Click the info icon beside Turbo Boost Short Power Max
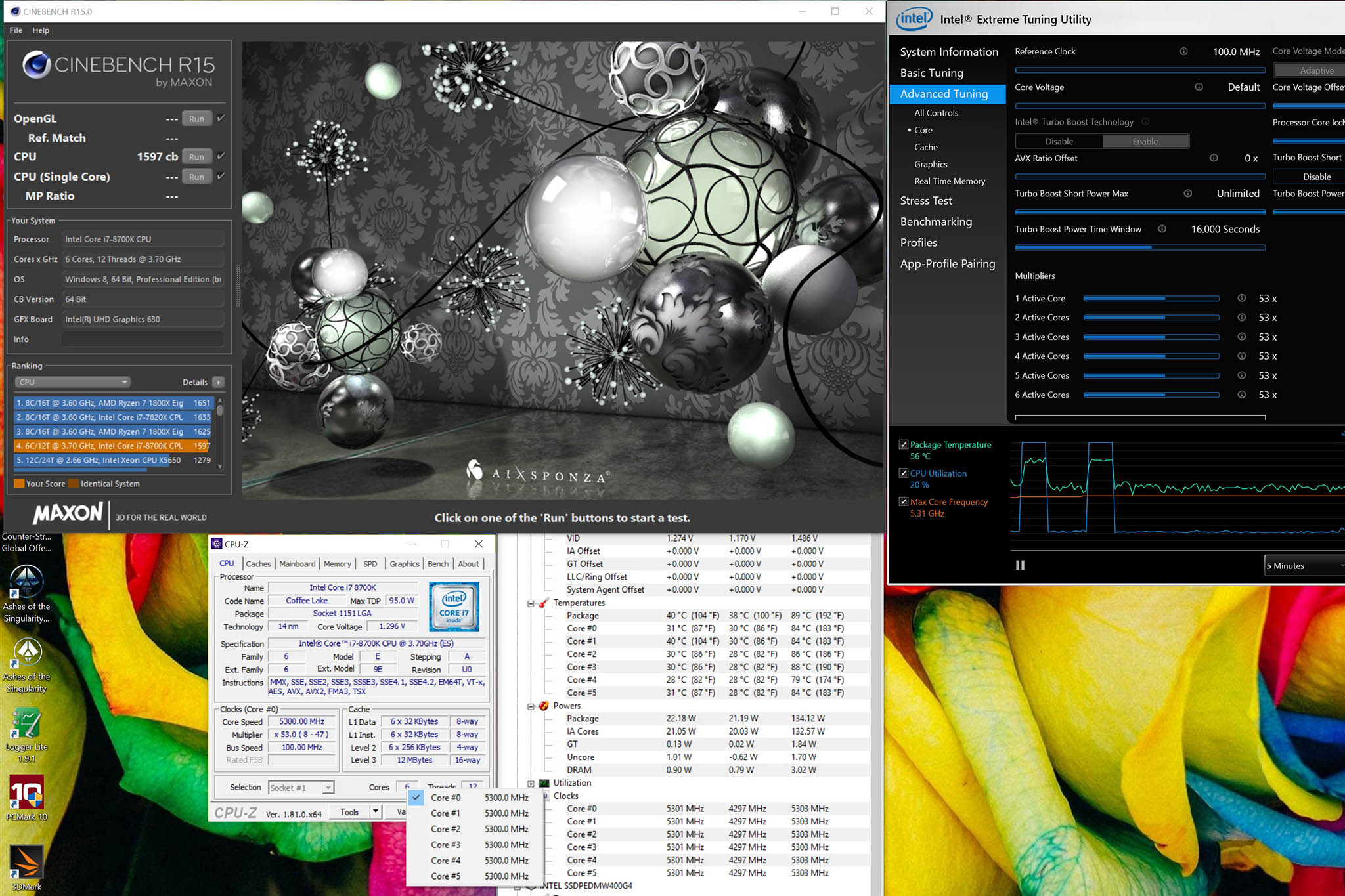The width and height of the screenshot is (1345, 896). point(1187,193)
